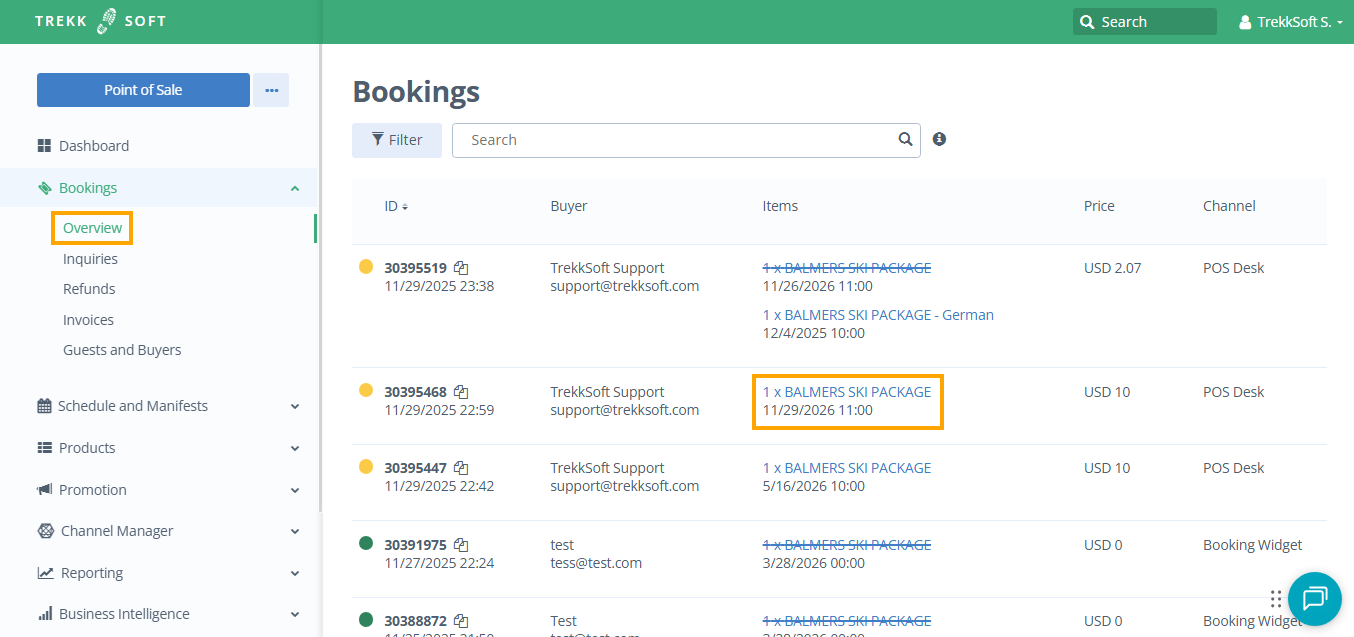The image size is (1354, 637).
Task: Click the info icon beside search field
Action: [x=939, y=140]
